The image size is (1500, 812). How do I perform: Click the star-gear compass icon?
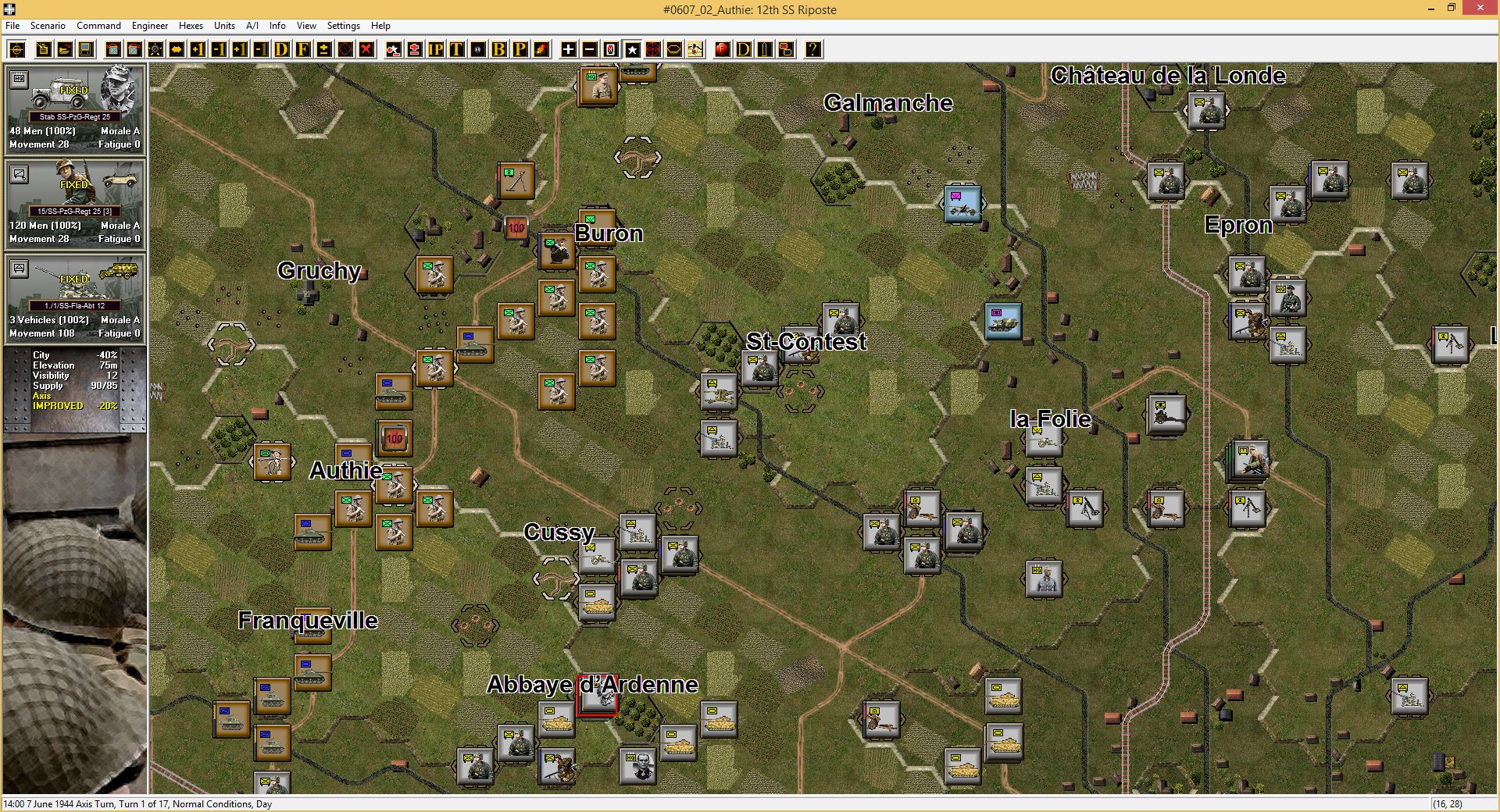click(155, 50)
